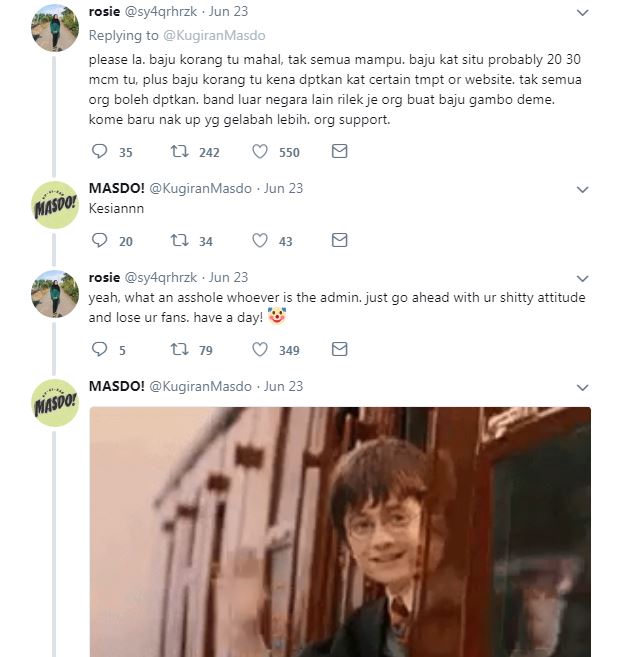Reply to rosie's tweet with 5 replies
This screenshot has height=657, width=622.
pos(99,350)
